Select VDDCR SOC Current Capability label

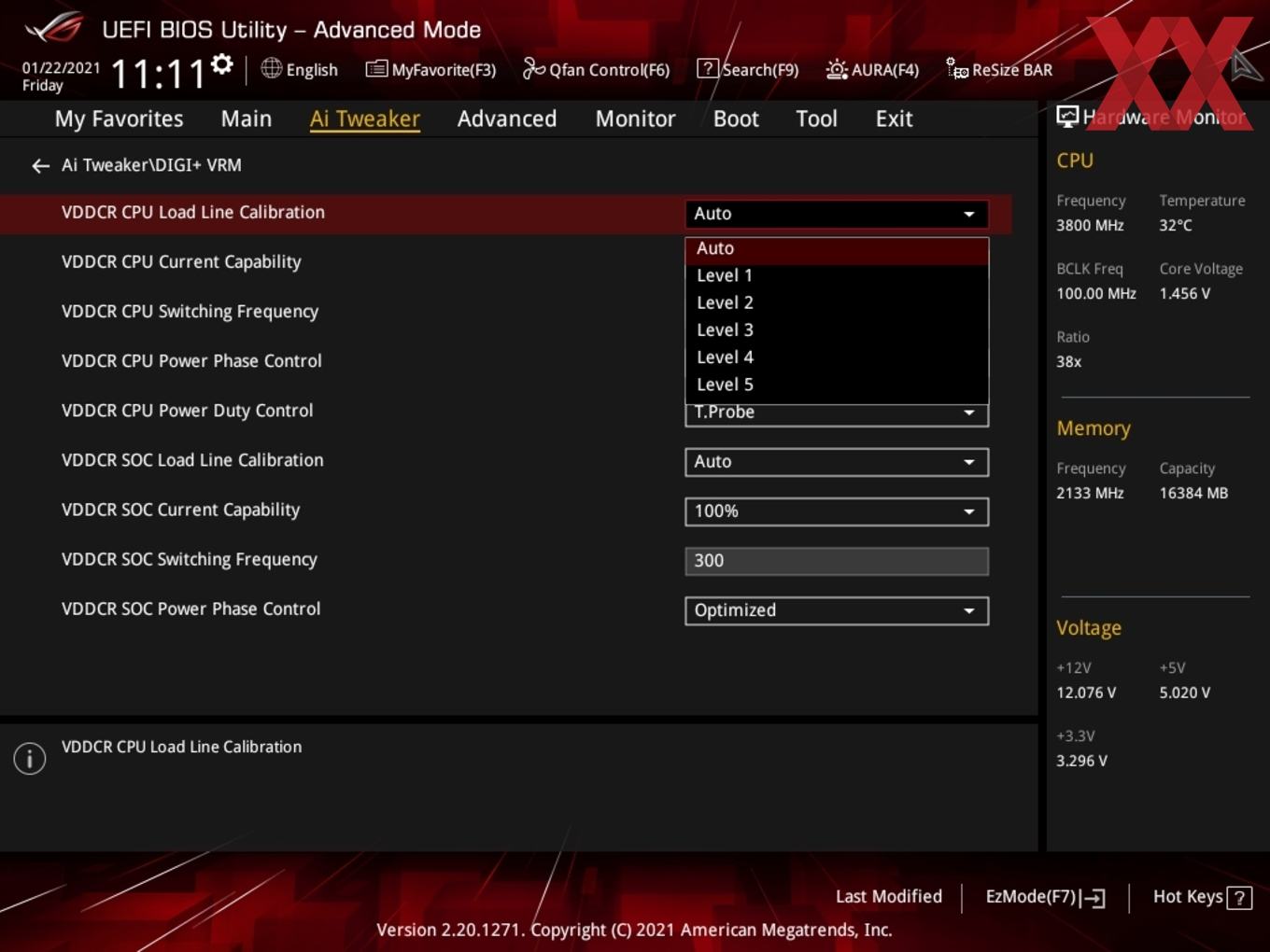(x=180, y=510)
